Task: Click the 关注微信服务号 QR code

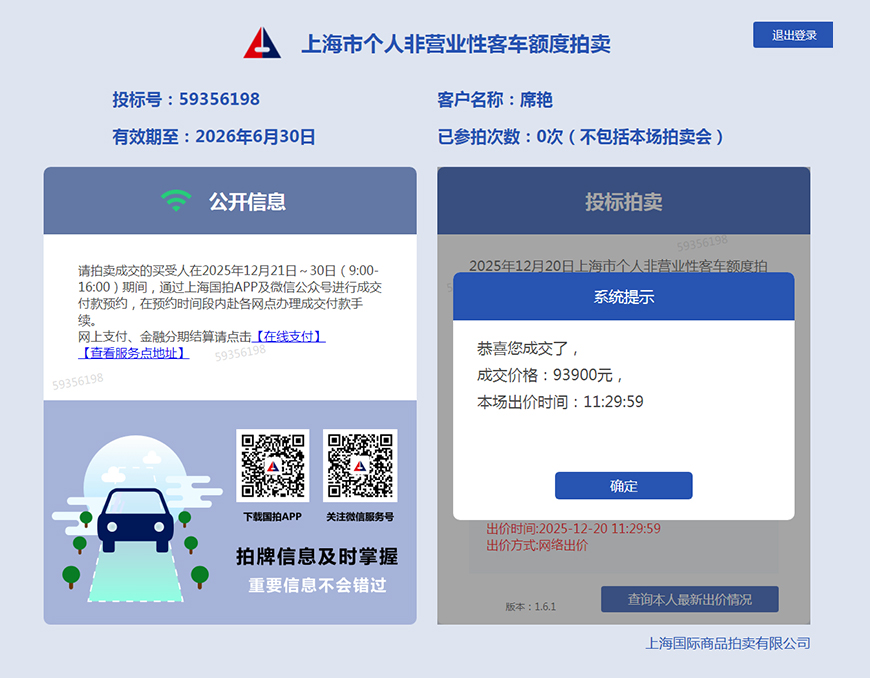Action: 360,465
